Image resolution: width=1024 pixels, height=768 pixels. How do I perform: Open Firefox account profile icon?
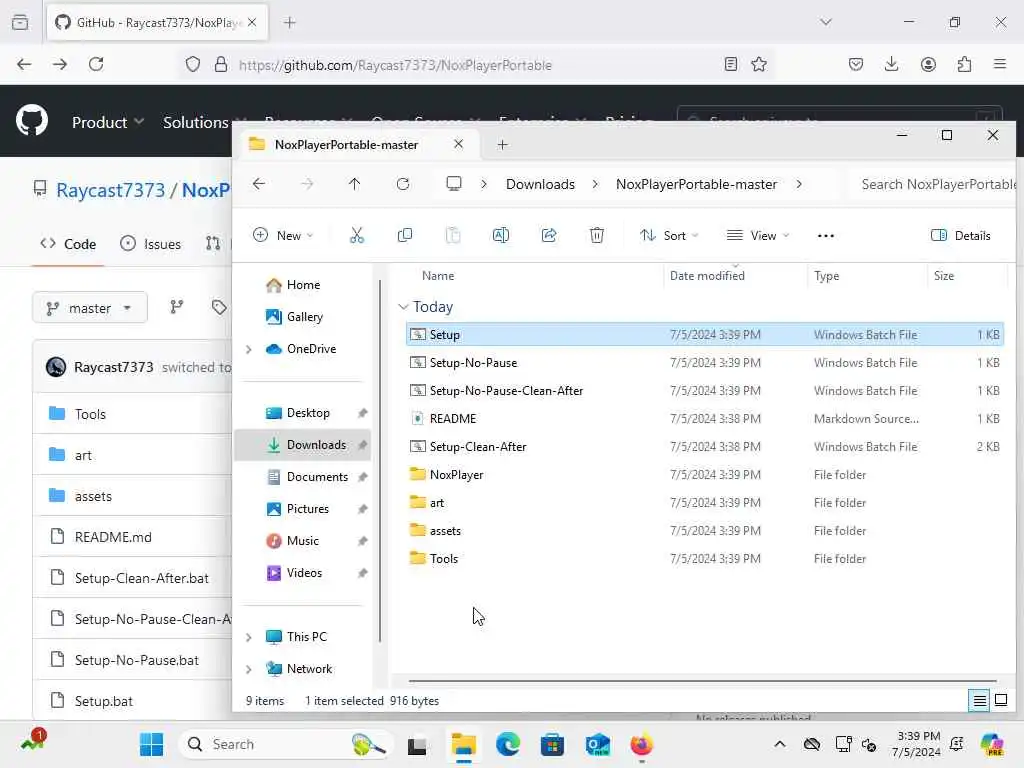[928, 64]
